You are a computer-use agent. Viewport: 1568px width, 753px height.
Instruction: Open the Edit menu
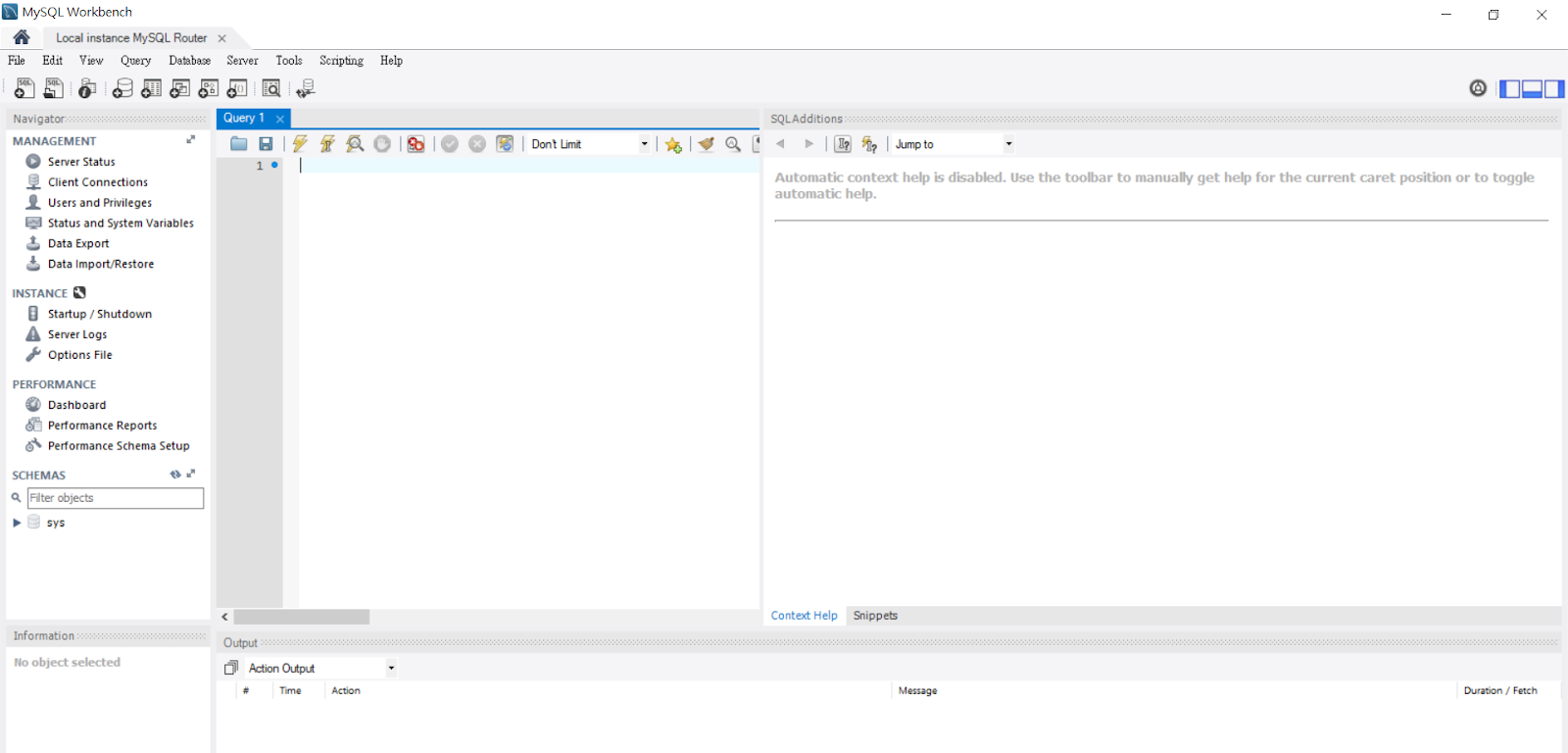(x=53, y=61)
